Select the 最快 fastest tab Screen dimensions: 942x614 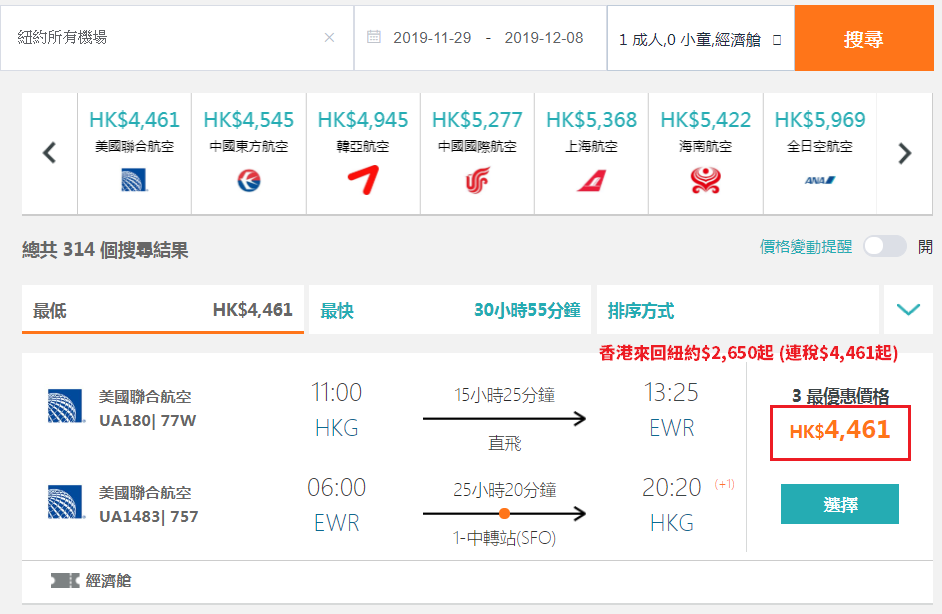coord(450,310)
